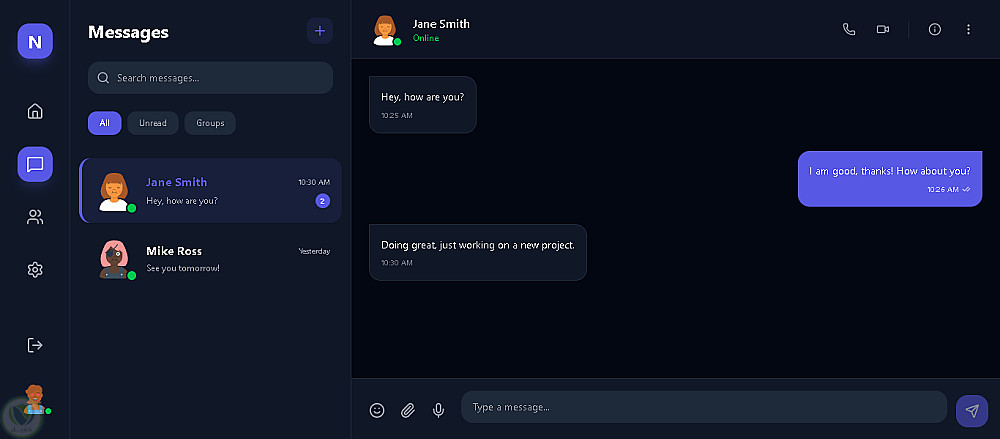This screenshot has height=439, width=1000.
Task: Click the Search messages field
Action: point(210,78)
